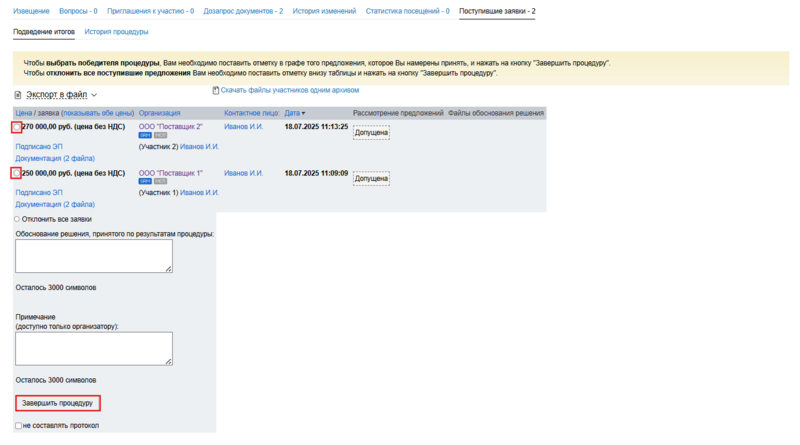
Task: Click 'показывать обе цены' link
Action: [98, 113]
